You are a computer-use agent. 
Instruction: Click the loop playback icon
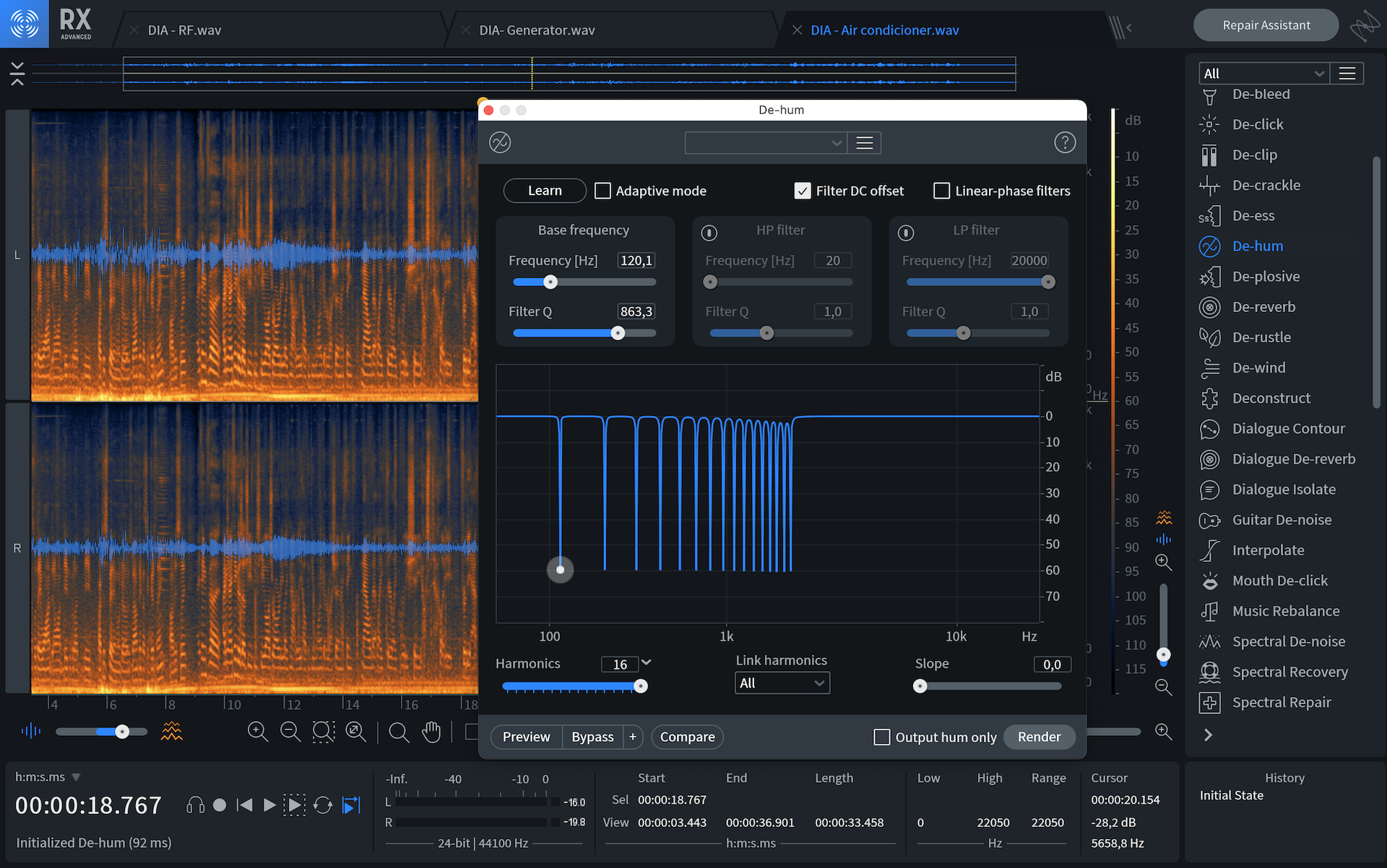click(x=323, y=805)
